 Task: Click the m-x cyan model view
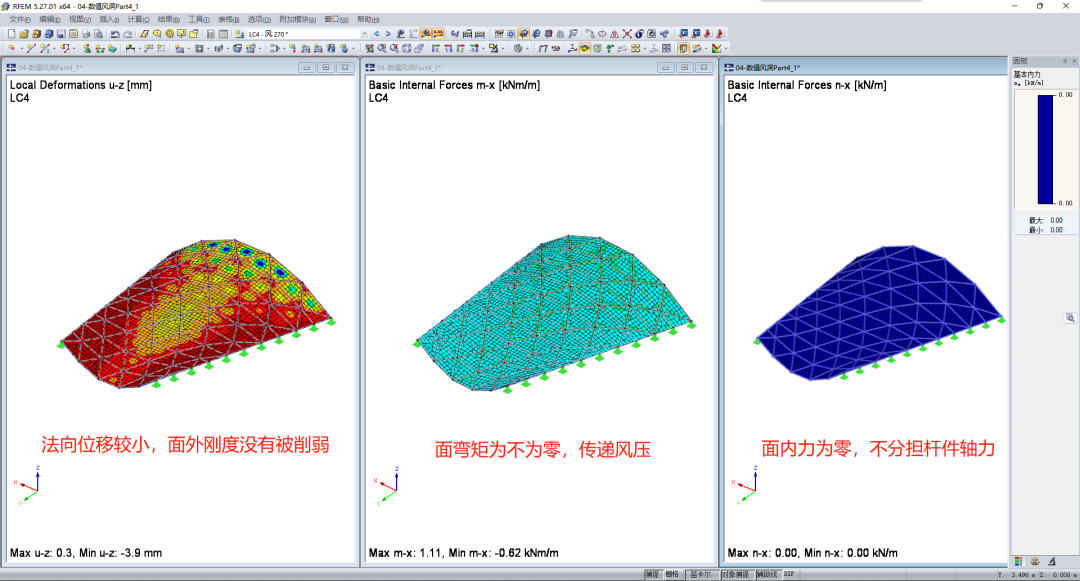pos(554,313)
